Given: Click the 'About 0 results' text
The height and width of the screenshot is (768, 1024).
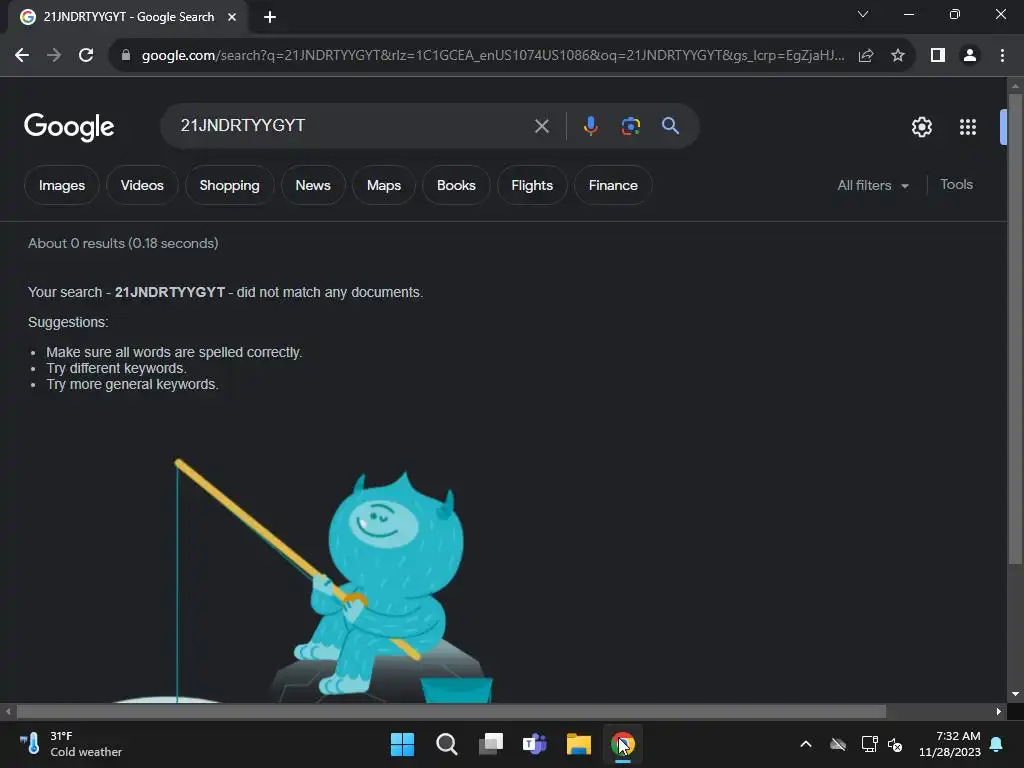Looking at the screenshot, I should [x=123, y=244].
